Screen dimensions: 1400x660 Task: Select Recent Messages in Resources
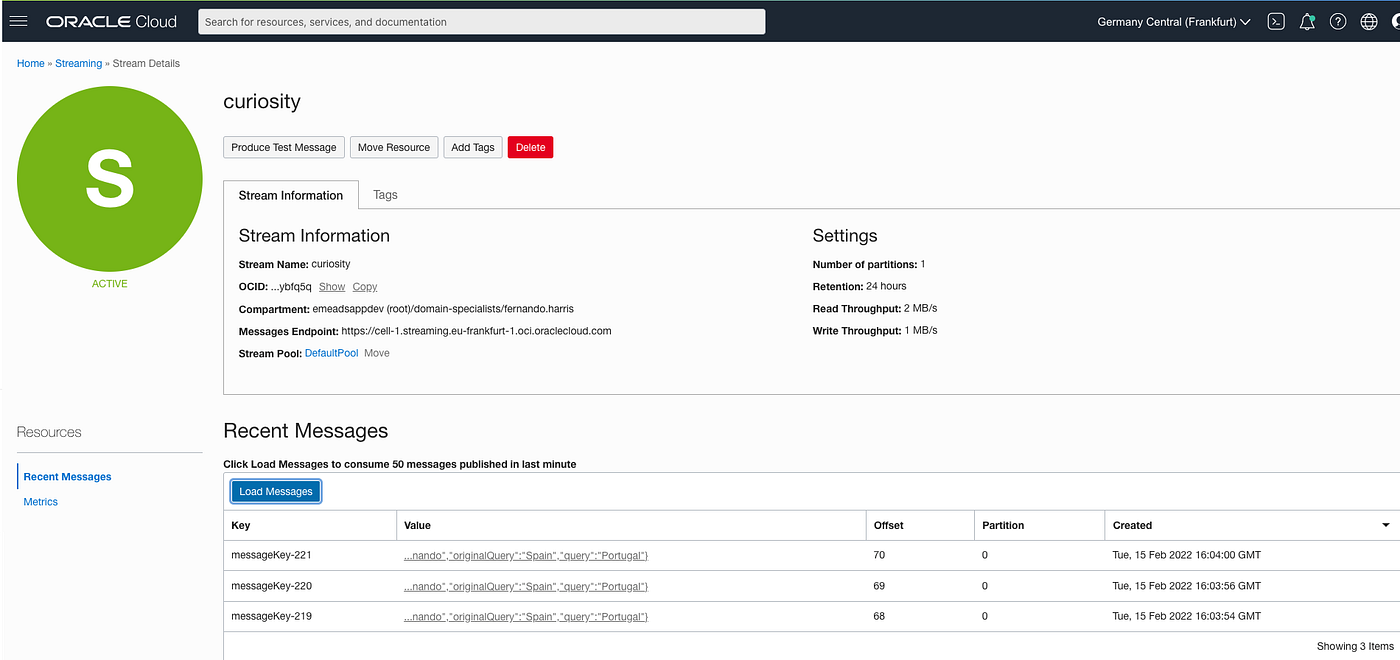point(67,477)
